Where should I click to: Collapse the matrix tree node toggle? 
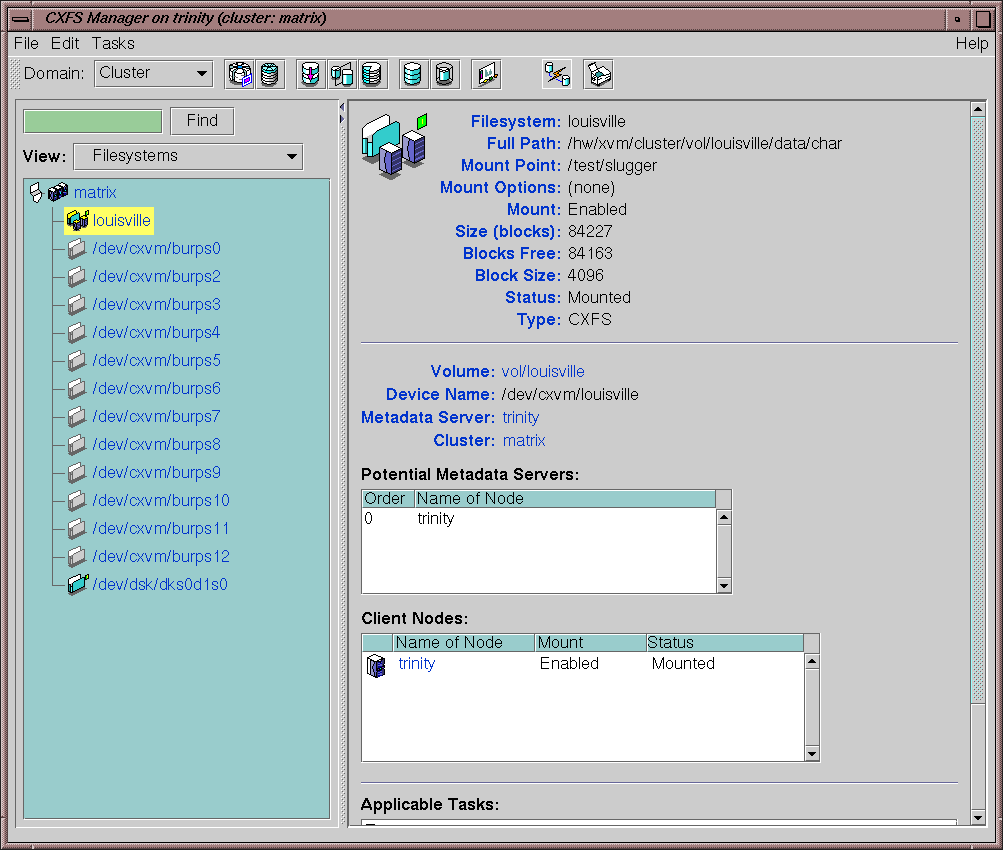point(36,192)
